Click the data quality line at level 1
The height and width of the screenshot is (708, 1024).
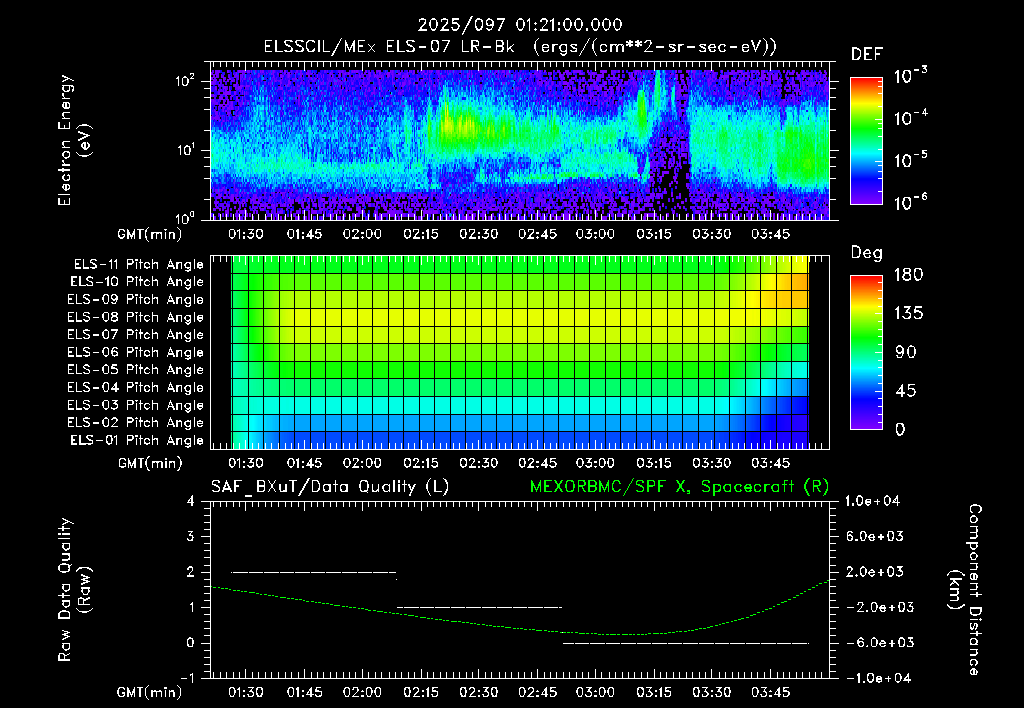[x=479, y=607]
